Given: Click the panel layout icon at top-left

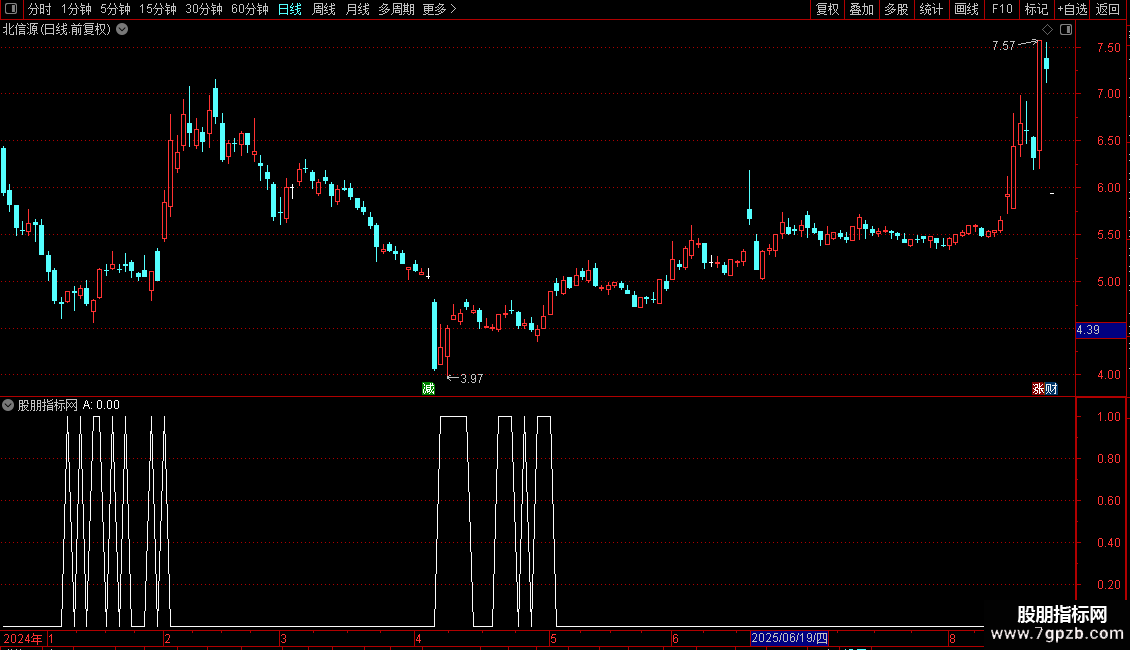Looking at the screenshot, I should (x=11, y=9).
